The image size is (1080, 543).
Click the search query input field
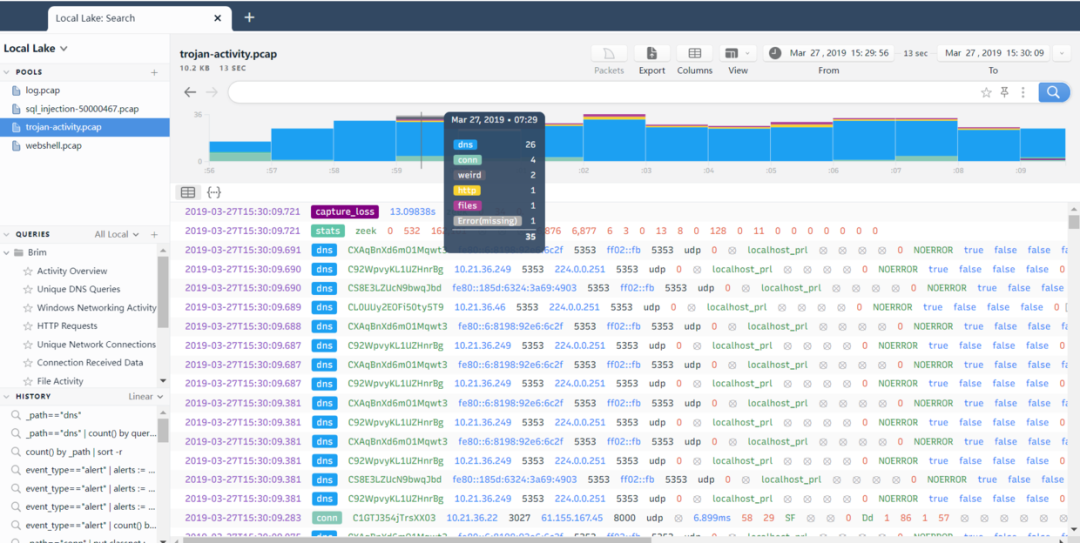[603, 92]
